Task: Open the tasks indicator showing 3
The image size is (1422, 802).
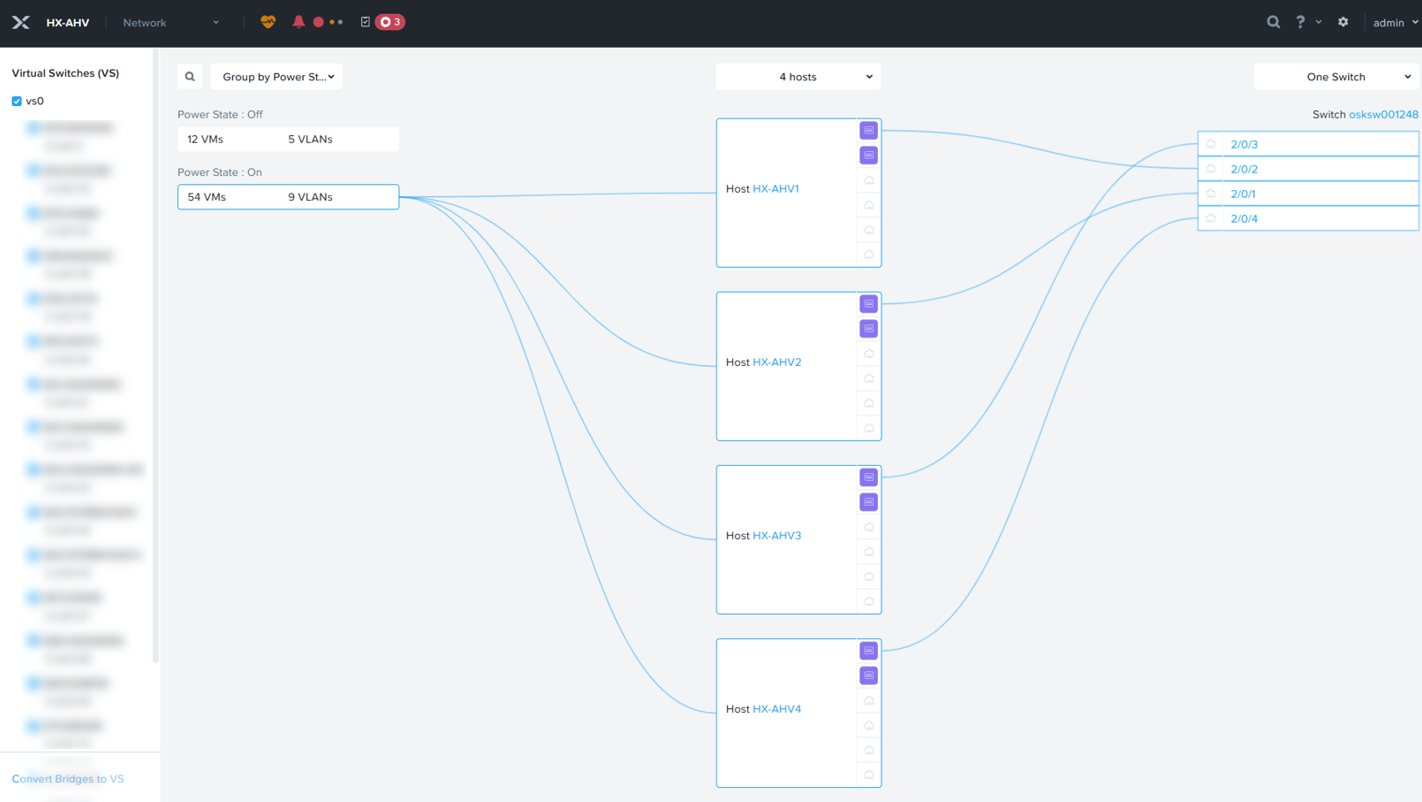Action: 389,22
